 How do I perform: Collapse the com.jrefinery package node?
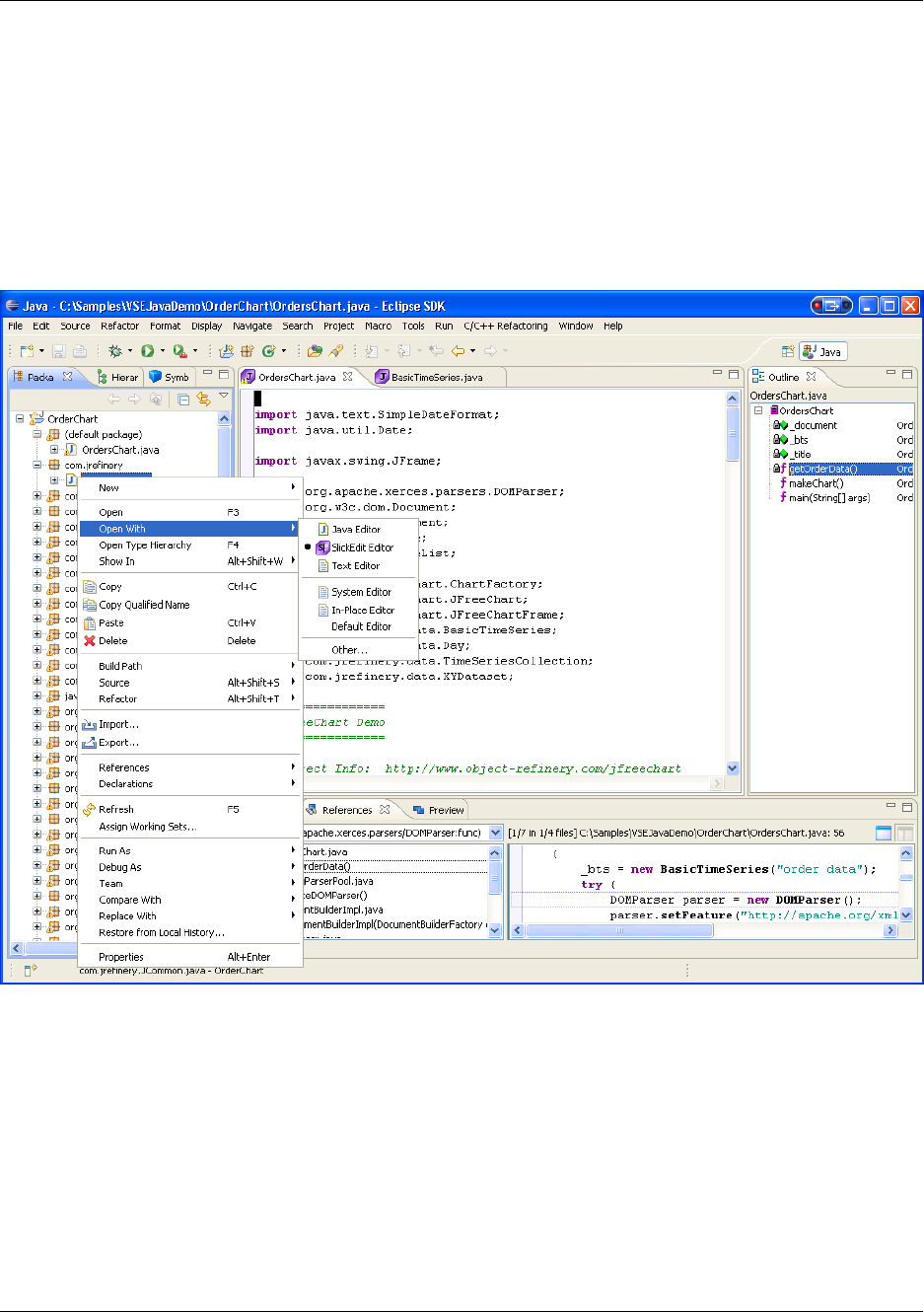point(36,465)
